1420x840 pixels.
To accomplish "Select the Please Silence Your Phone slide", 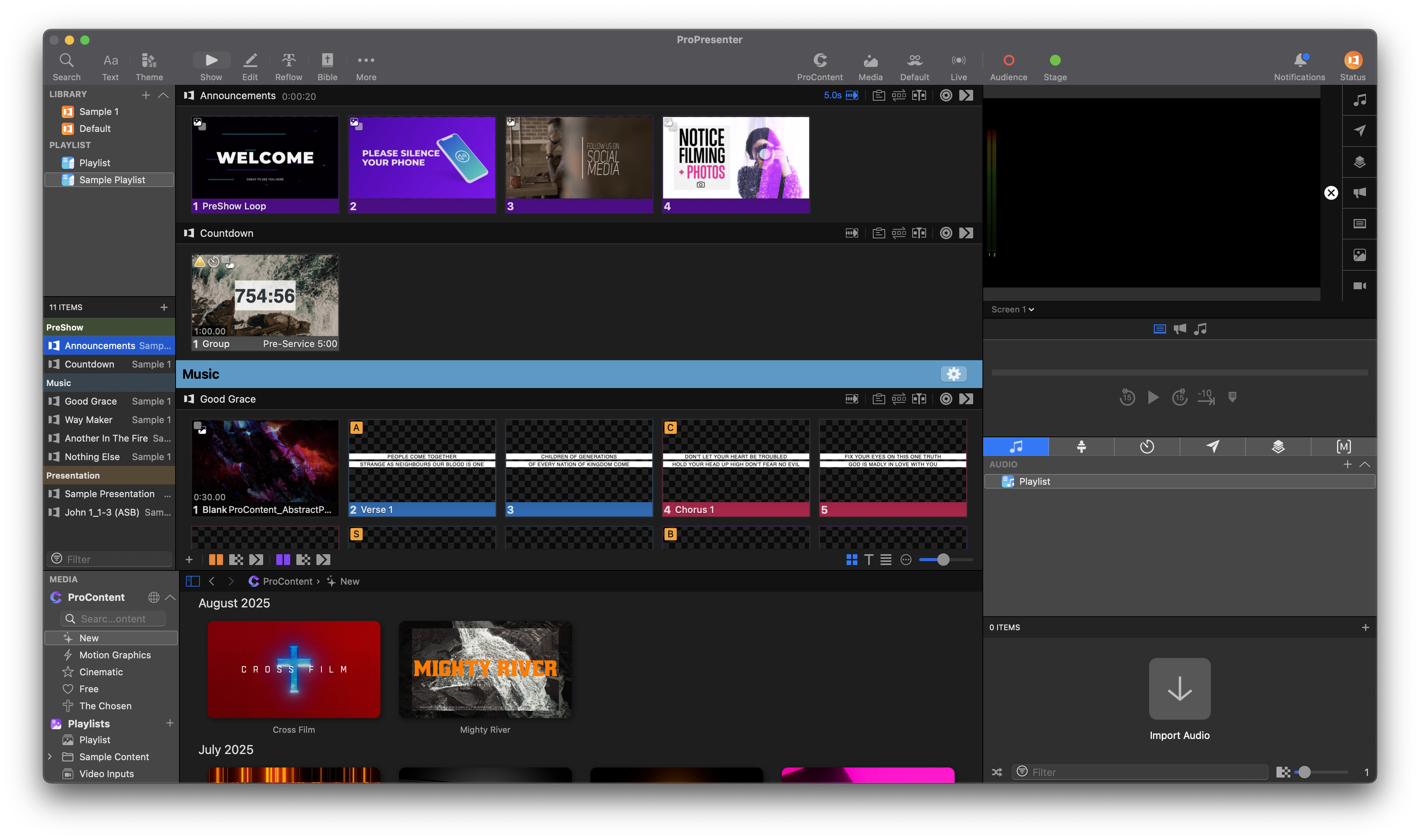I will click(x=422, y=164).
